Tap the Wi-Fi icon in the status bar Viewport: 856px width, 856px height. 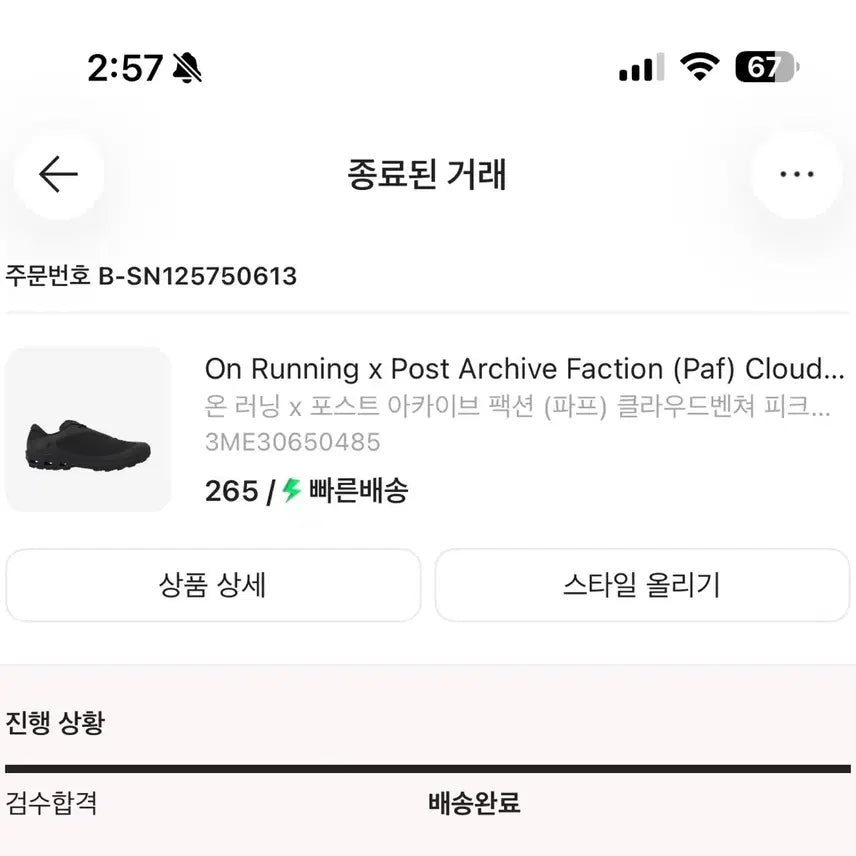tap(700, 65)
